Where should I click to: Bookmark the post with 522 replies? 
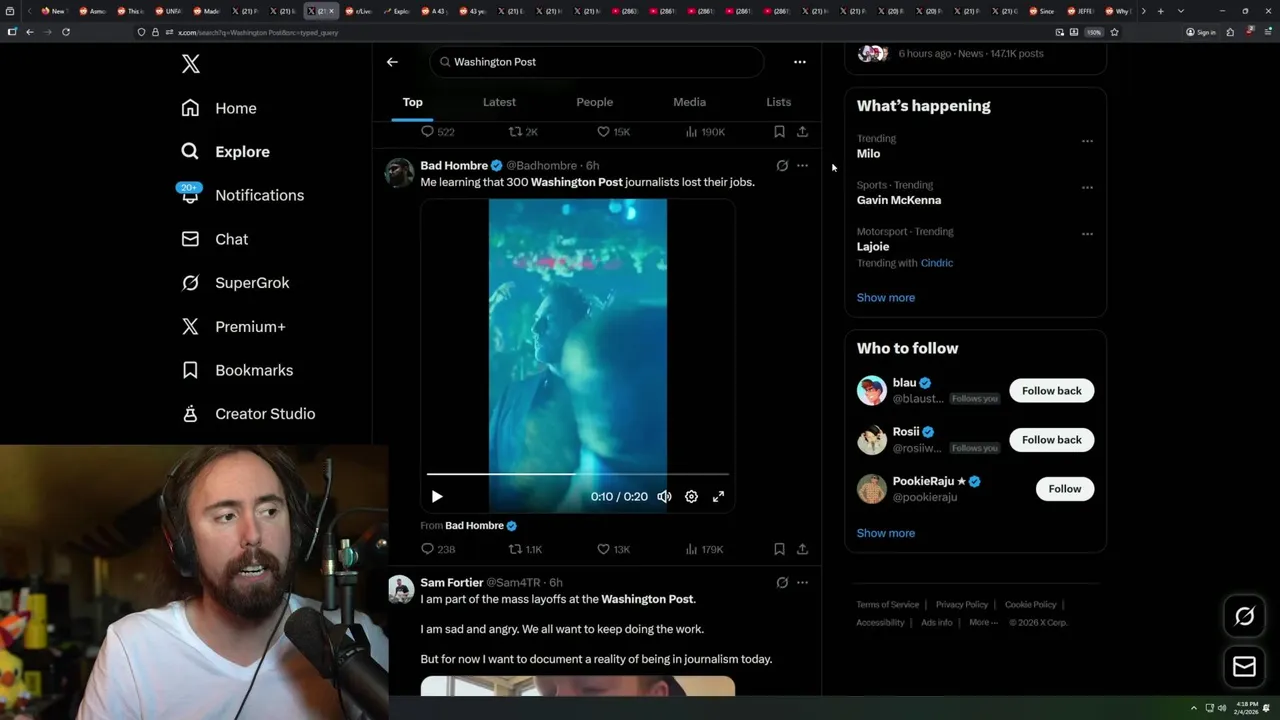coord(779,132)
